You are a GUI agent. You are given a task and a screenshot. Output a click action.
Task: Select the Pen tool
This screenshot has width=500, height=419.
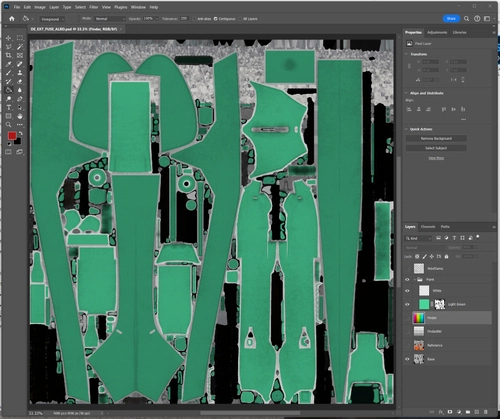click(x=20, y=99)
